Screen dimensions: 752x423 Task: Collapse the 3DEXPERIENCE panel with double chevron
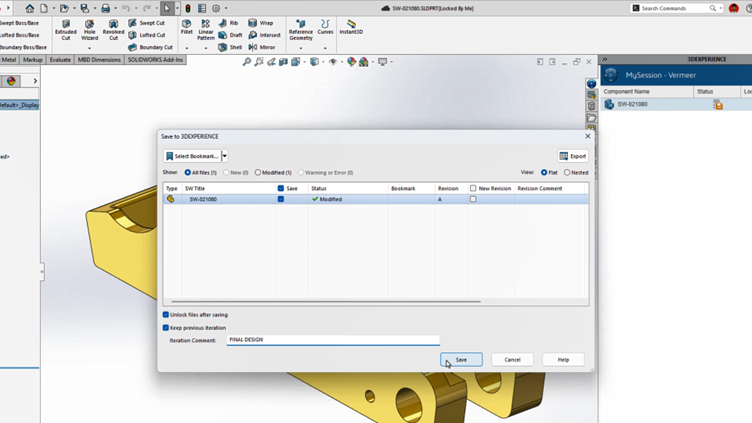click(x=605, y=59)
